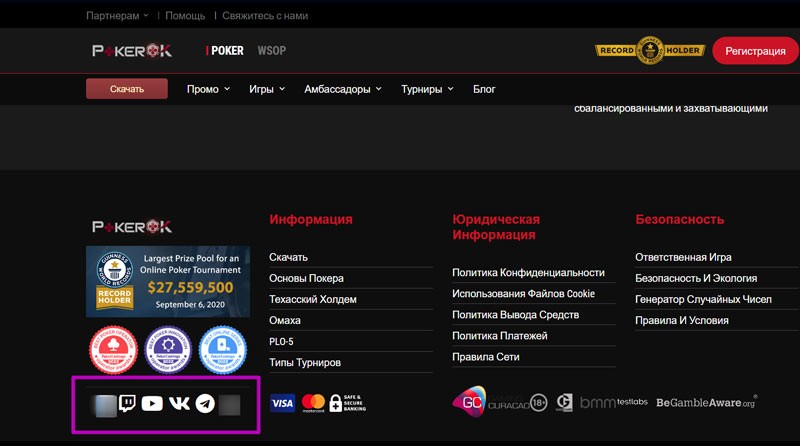Open the Telegram icon in footer
Viewport: 800px width, 446px height.
[x=205, y=404]
